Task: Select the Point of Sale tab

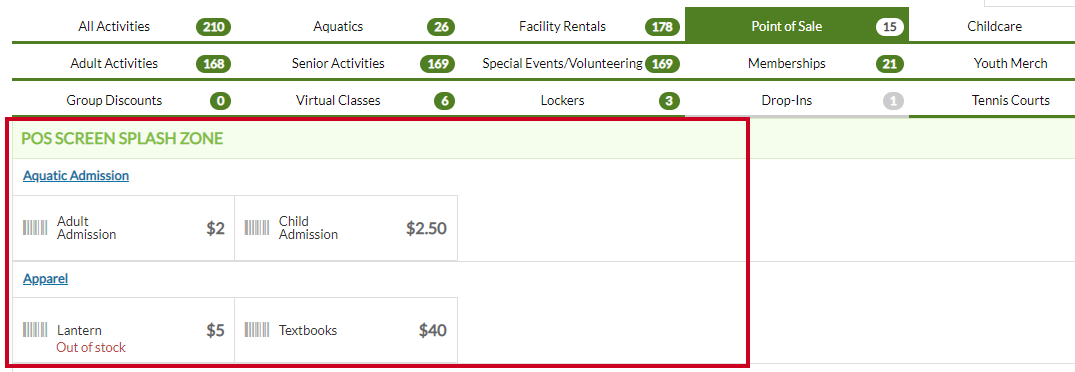Action: (x=797, y=27)
